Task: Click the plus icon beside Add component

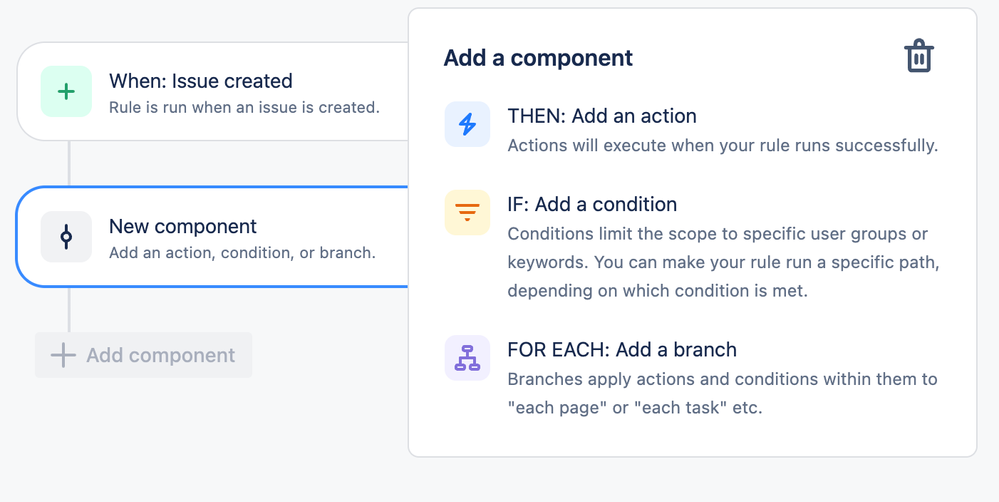Action: 63,355
